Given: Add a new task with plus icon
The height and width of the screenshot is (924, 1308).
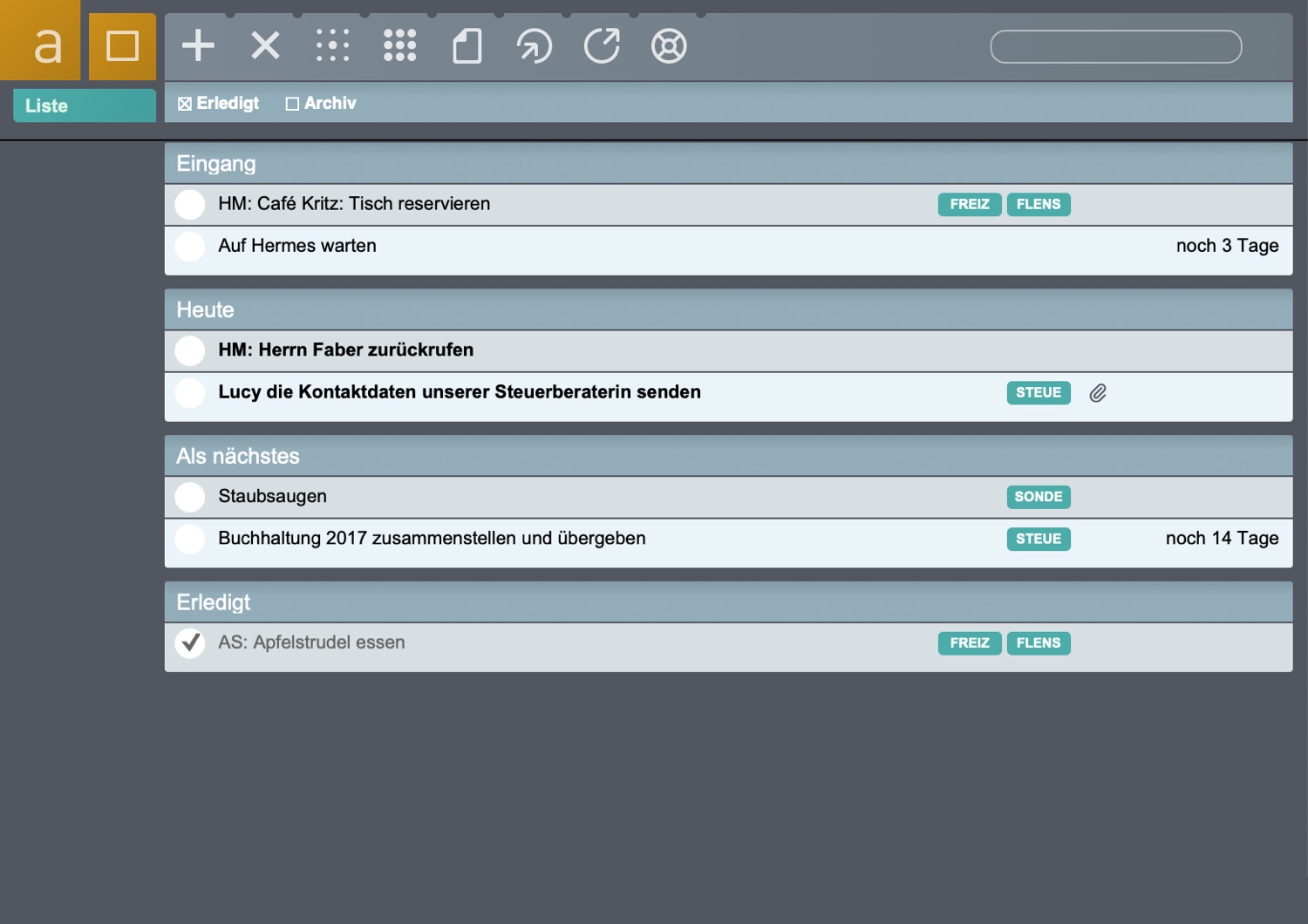Looking at the screenshot, I should 198,45.
